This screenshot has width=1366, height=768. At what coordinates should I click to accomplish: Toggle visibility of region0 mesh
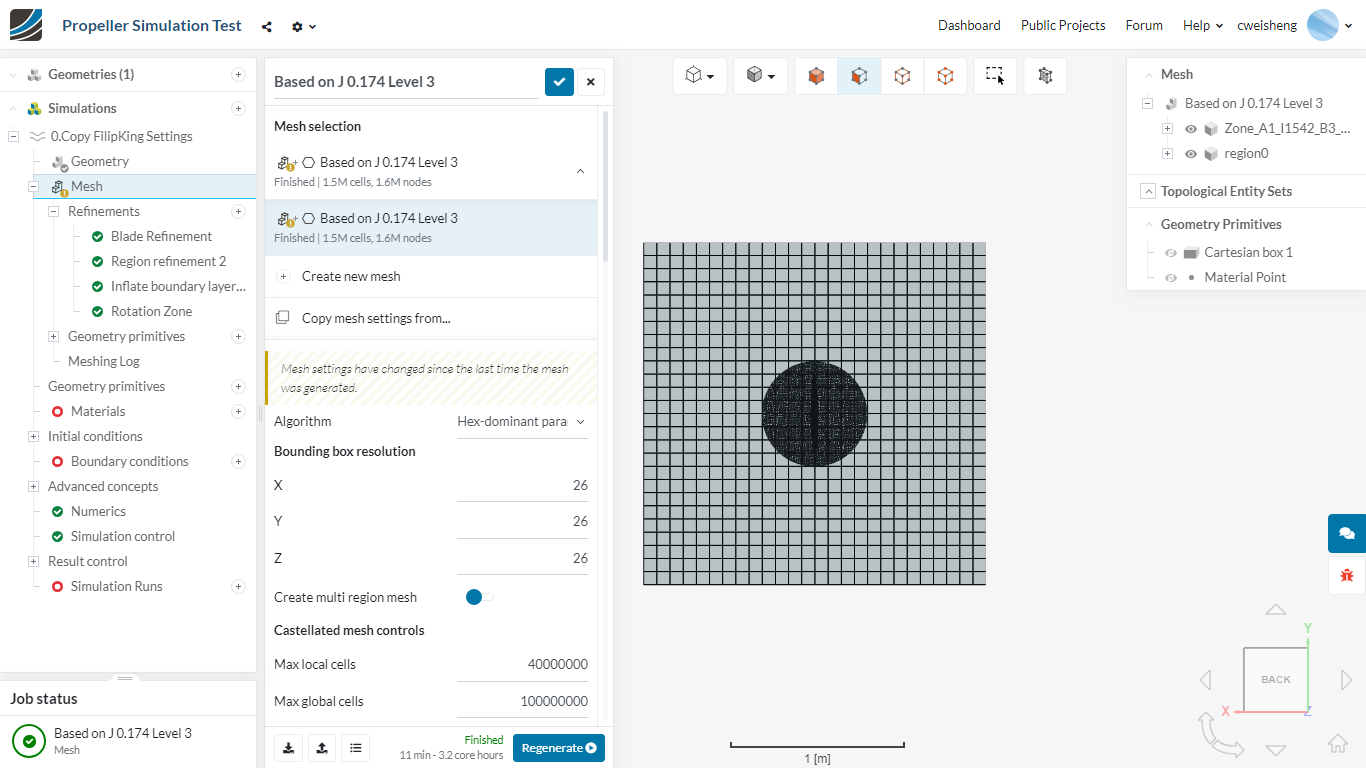point(1191,154)
